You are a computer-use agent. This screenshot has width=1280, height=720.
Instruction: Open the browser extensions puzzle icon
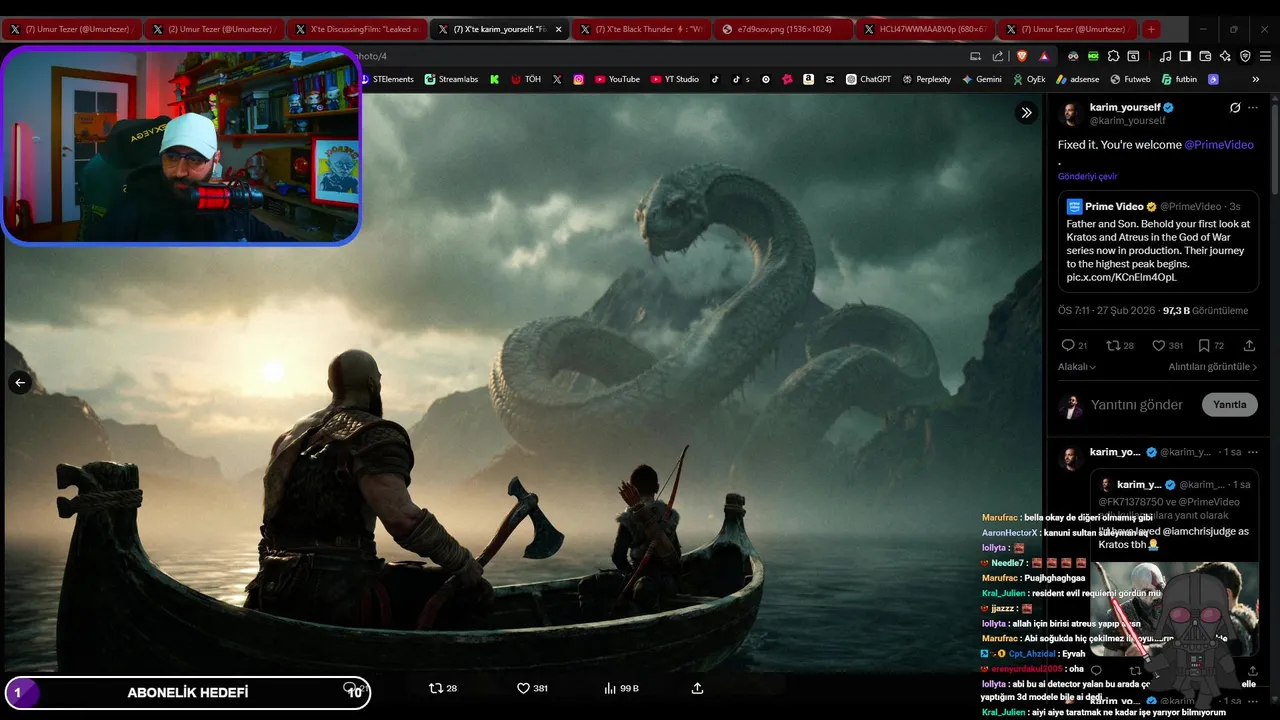pyautogui.click(x=1113, y=56)
